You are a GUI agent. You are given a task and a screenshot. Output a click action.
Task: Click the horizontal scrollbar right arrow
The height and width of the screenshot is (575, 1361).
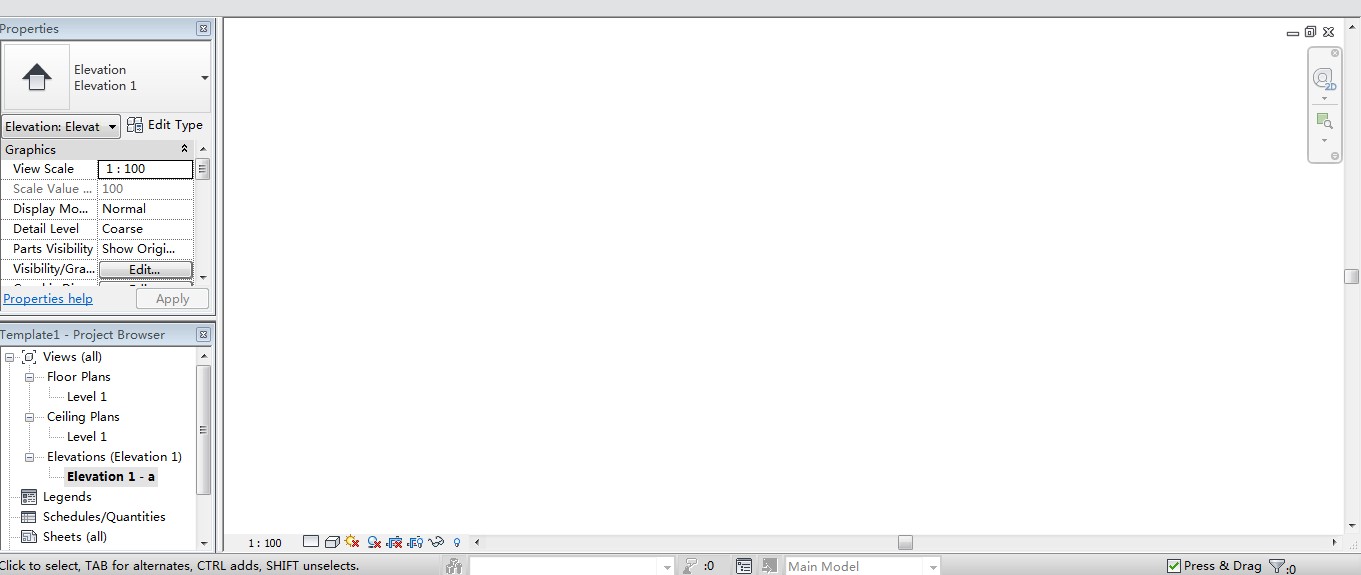(x=1334, y=542)
